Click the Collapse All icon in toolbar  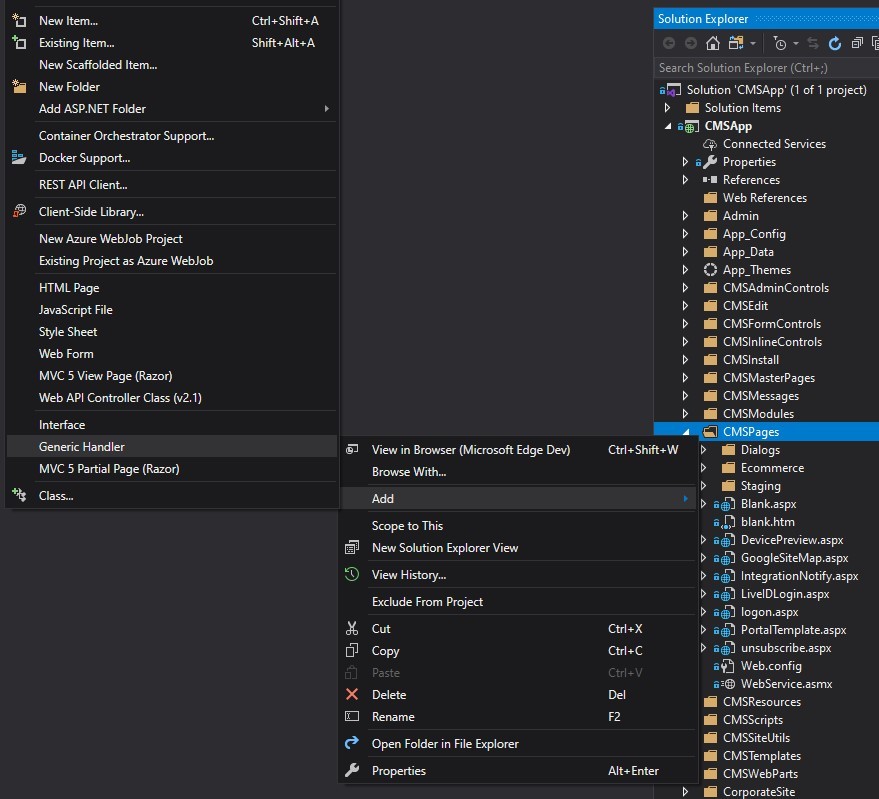click(857, 43)
